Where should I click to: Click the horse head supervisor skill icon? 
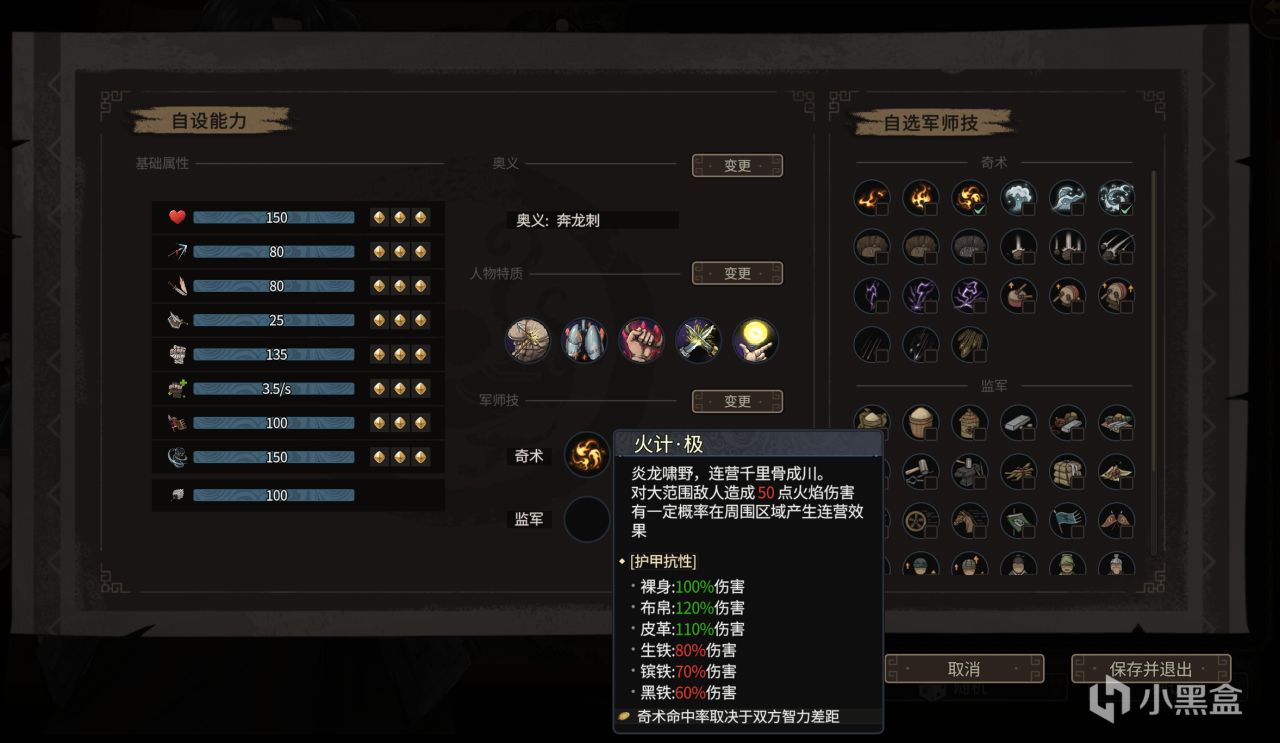click(970, 519)
